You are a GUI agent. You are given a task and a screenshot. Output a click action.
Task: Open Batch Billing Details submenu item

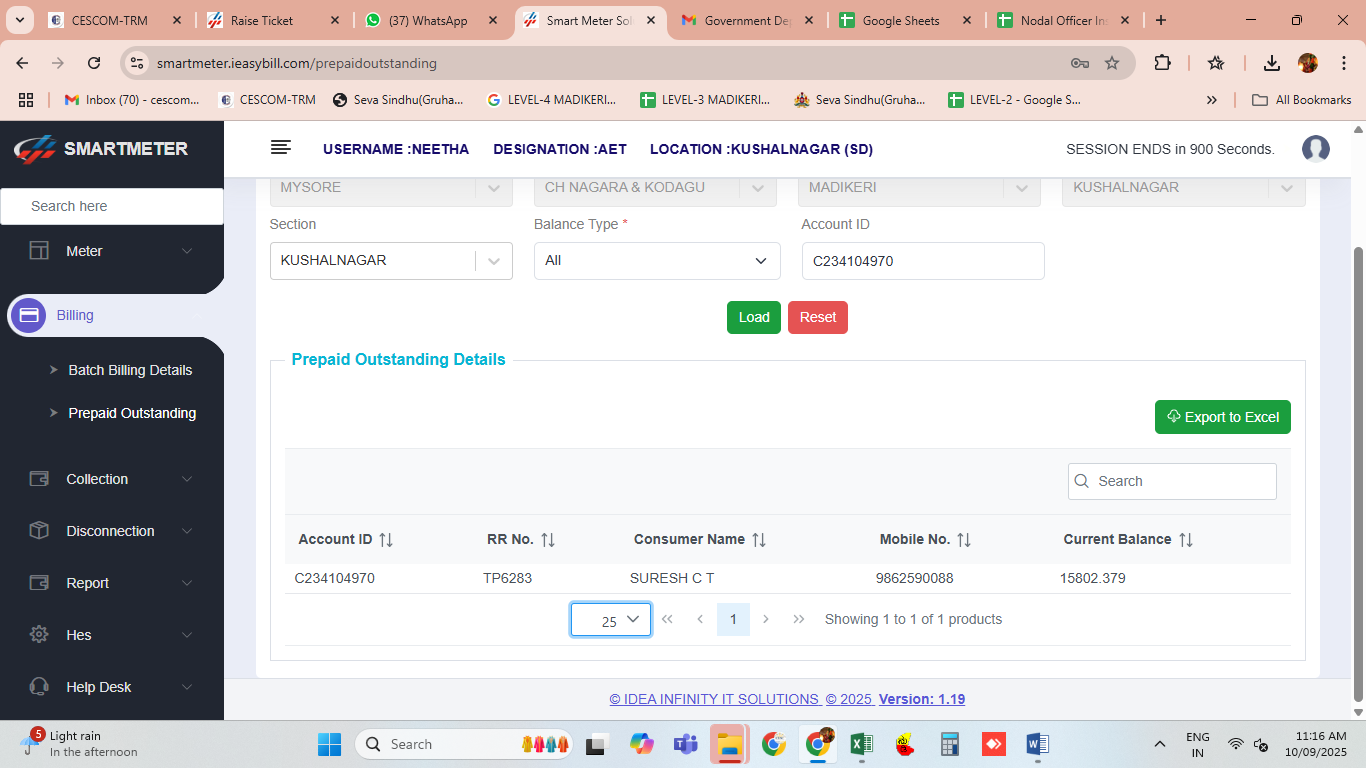pos(130,370)
